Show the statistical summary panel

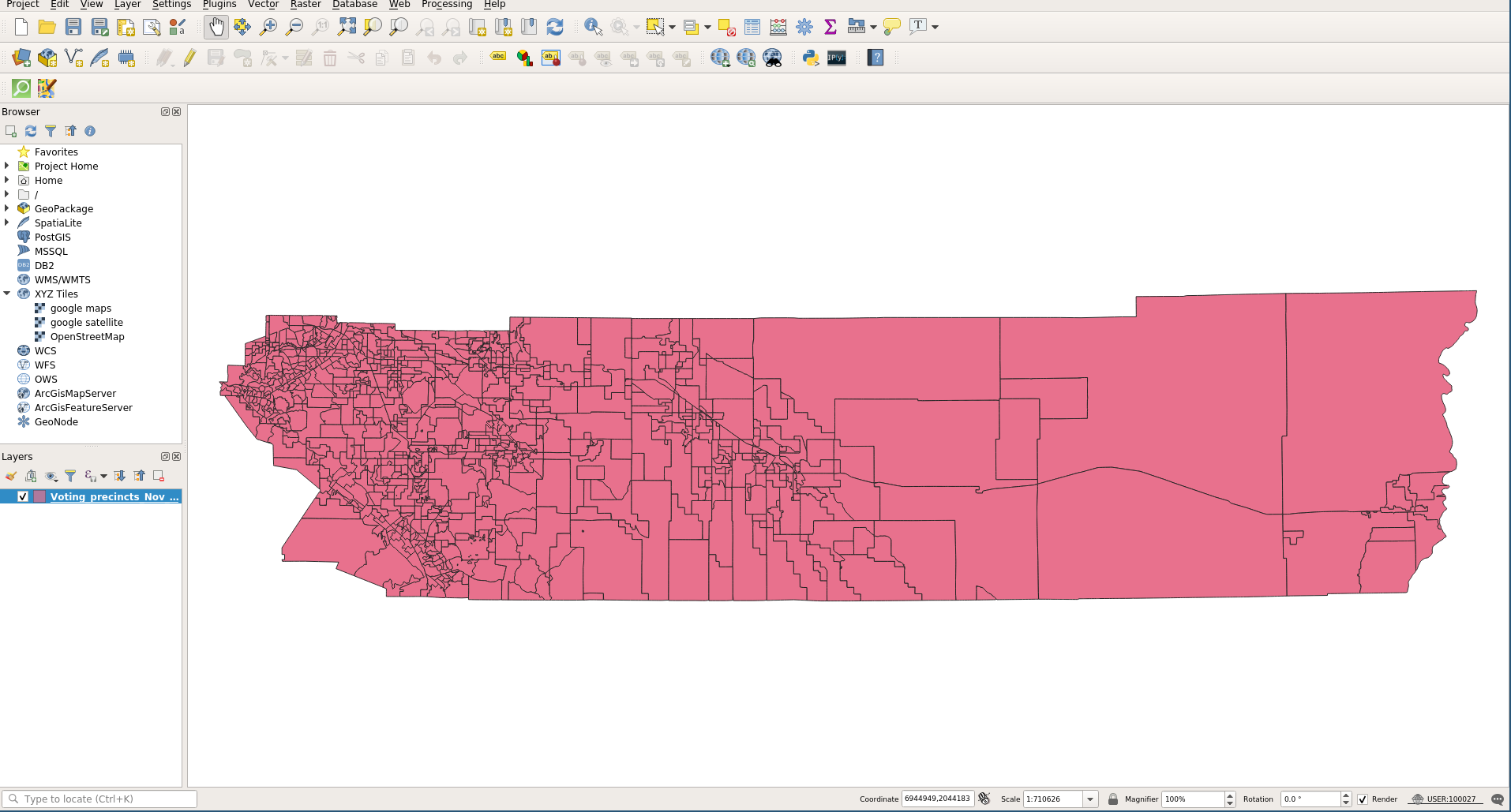coord(830,26)
